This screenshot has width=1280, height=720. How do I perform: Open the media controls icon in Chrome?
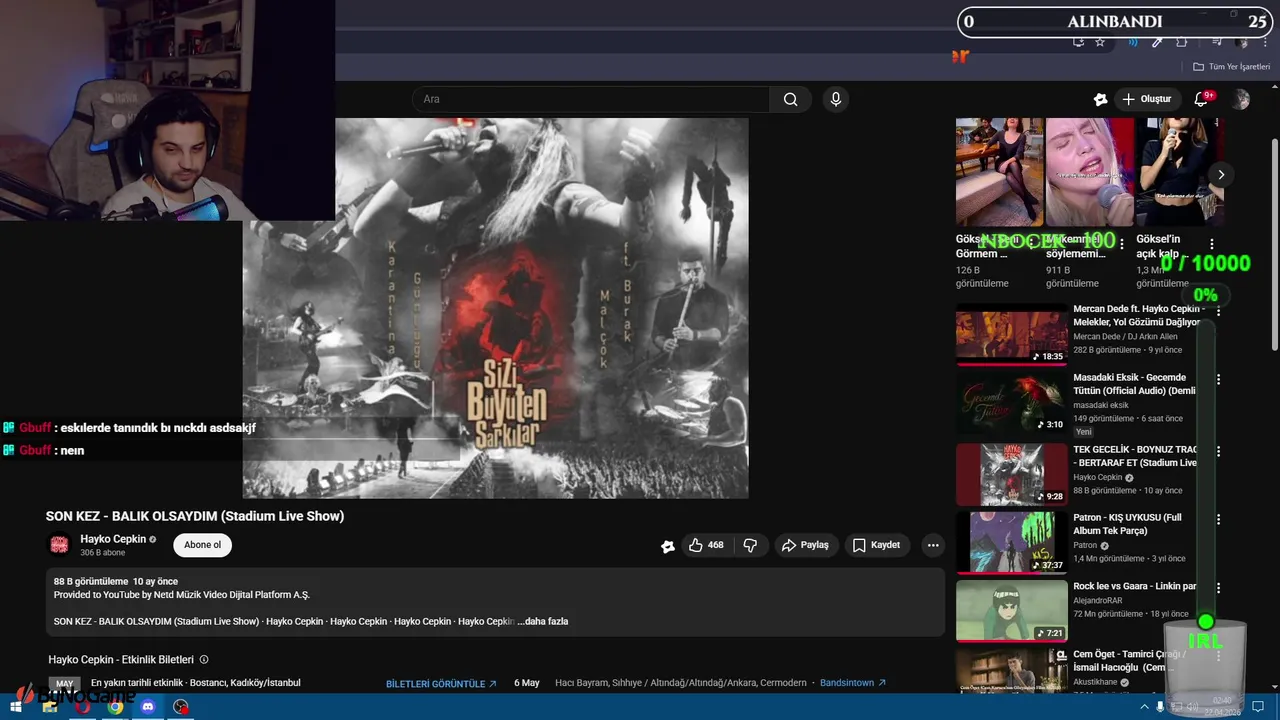pyautogui.click(x=1217, y=42)
